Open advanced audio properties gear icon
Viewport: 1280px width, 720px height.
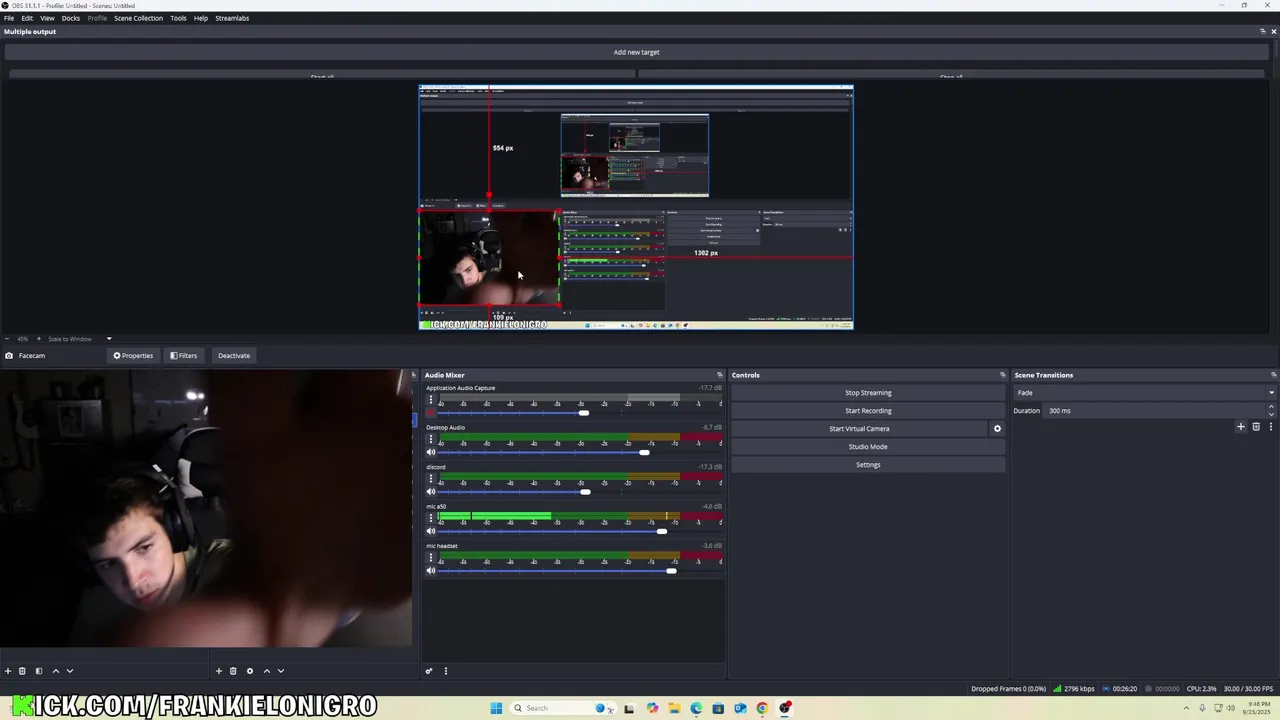(429, 671)
